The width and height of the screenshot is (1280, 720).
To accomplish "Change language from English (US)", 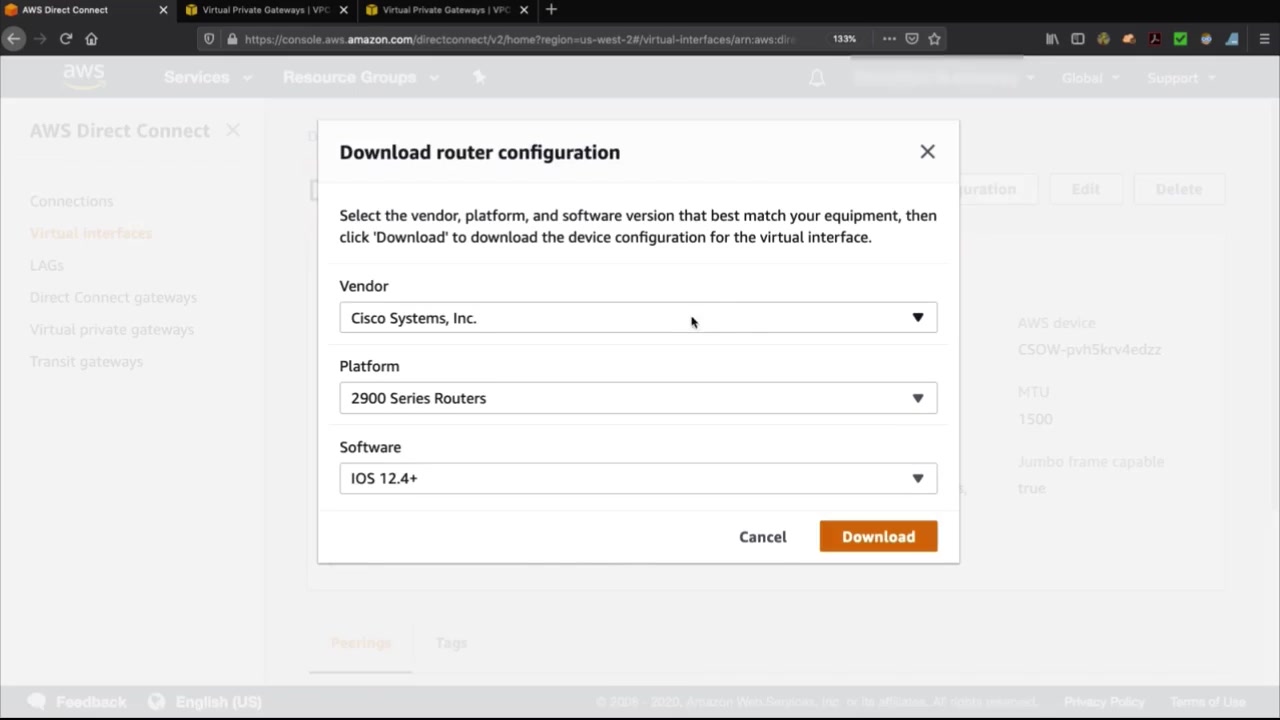I will tap(205, 702).
